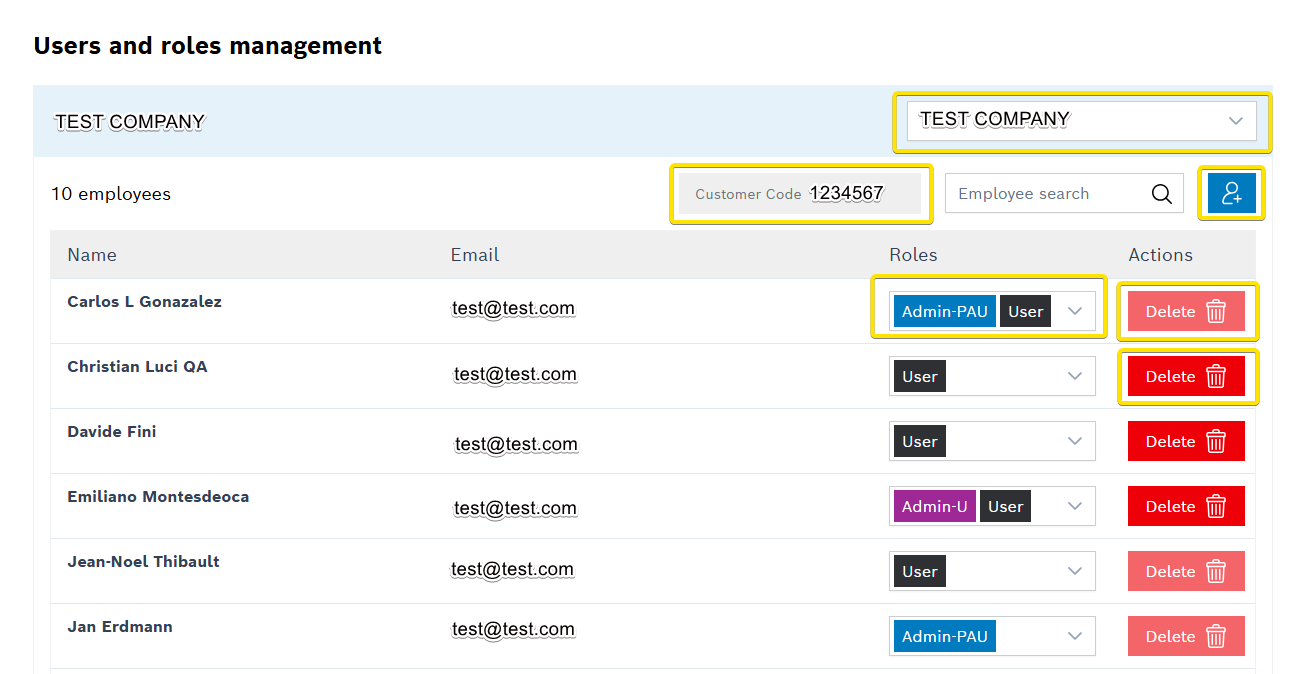Screen dimensions: 1307x674
Task: Click the '10 employees' count text
Action: [111, 194]
